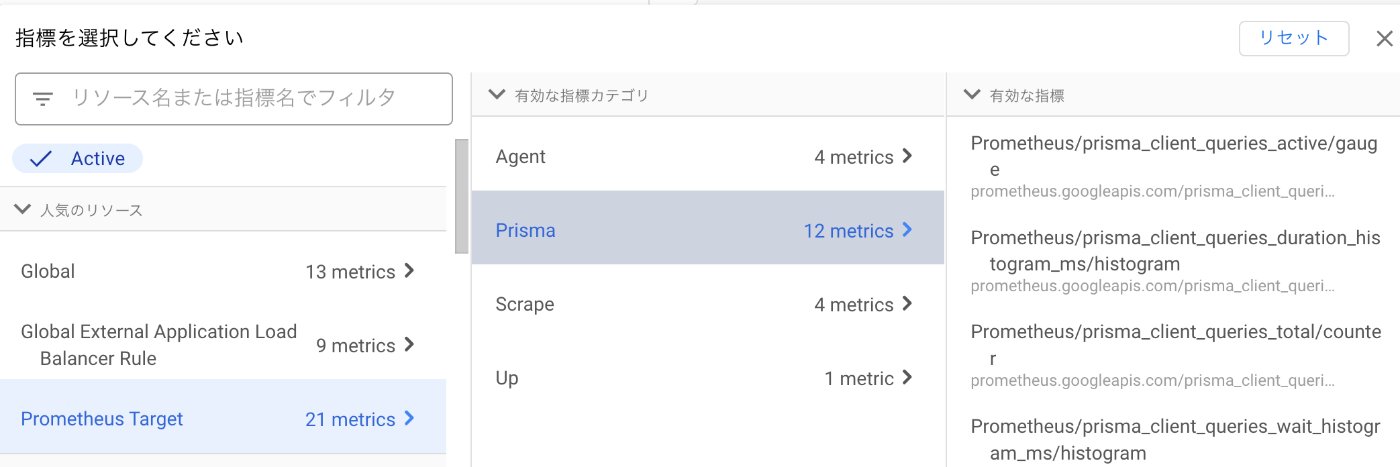This screenshot has width=1400, height=467.
Task: Collapse the 人気のリソース section
Action: (23, 210)
